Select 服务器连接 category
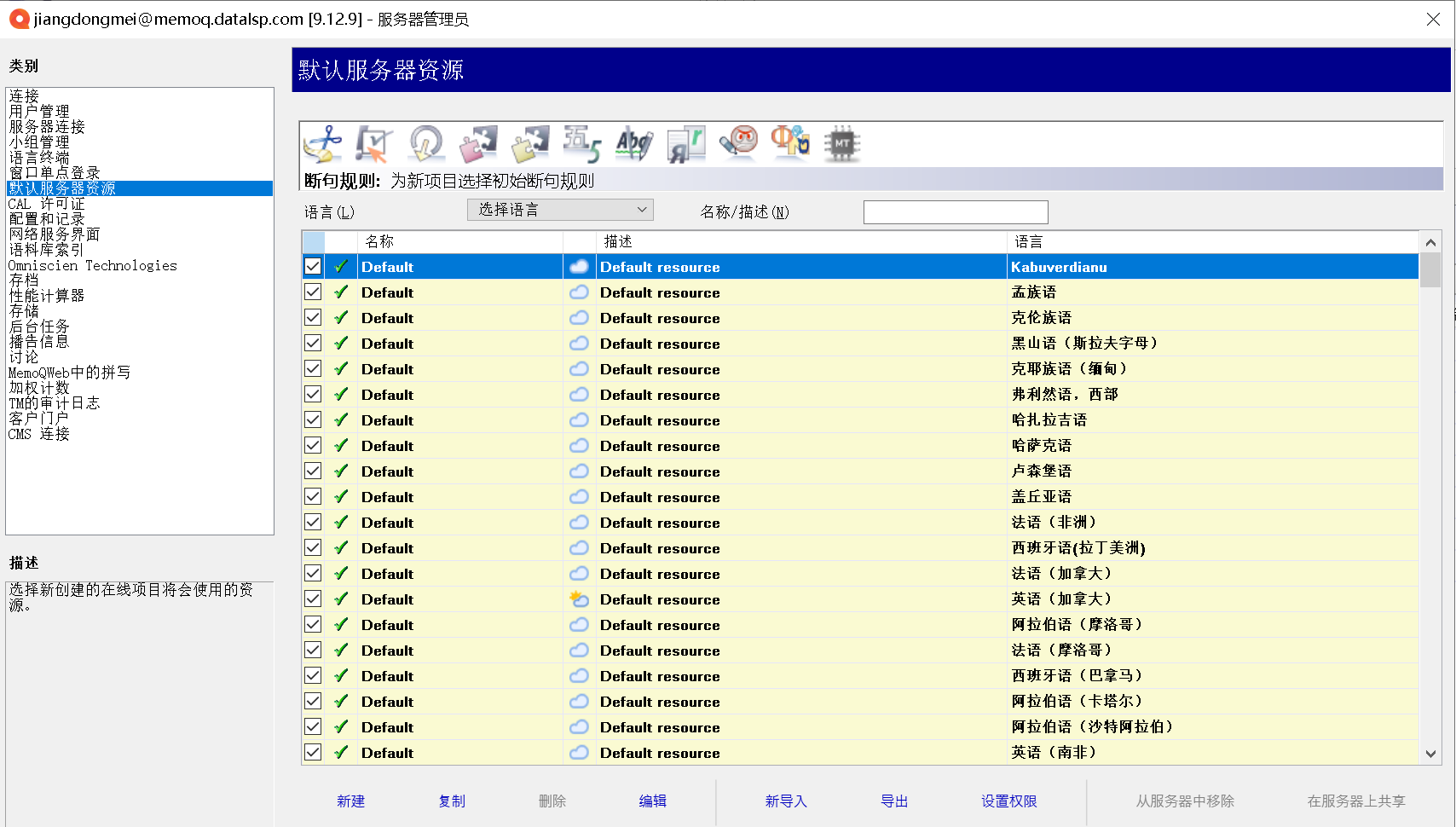Viewport: 1456px width, 827px height. pyautogui.click(x=47, y=127)
